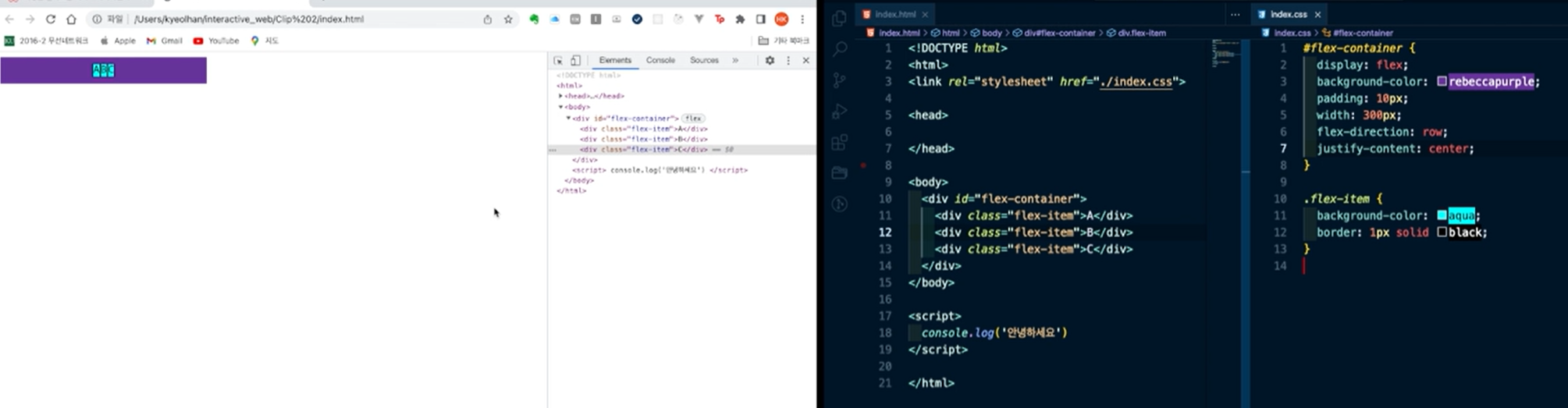Click 'flex-direction: row;' css line
This screenshot has width=1568, height=408.
click(x=1382, y=132)
